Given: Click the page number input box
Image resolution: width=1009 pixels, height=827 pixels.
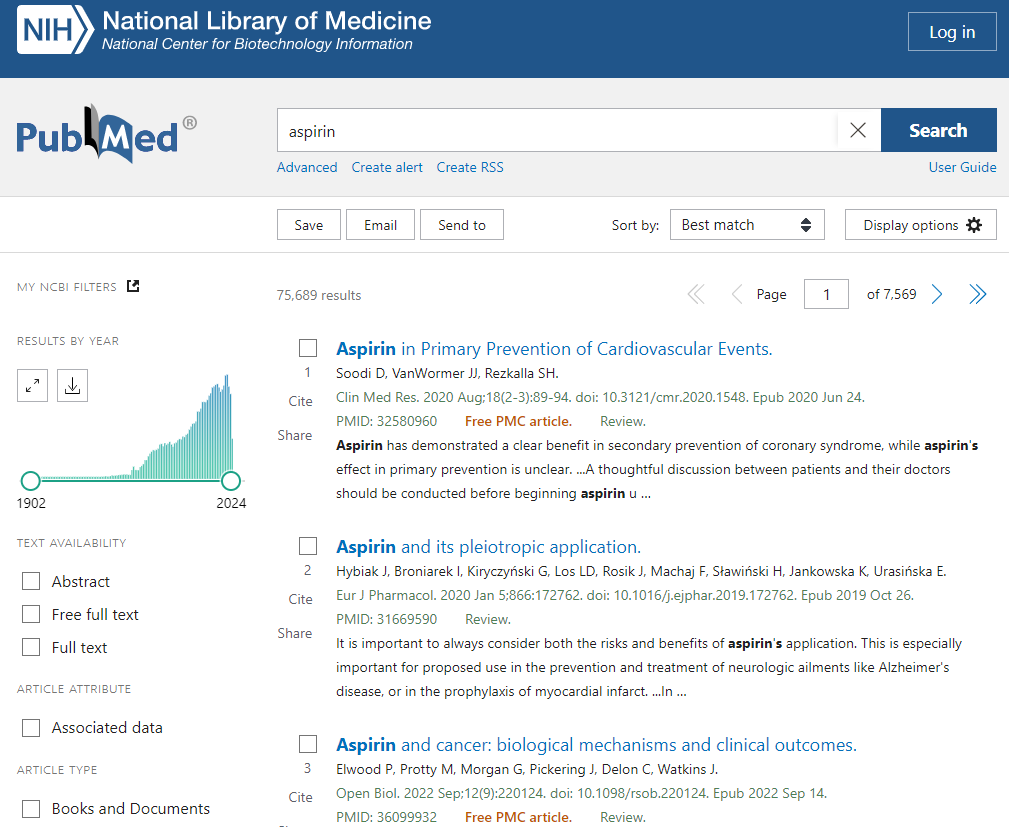Looking at the screenshot, I should [x=826, y=294].
